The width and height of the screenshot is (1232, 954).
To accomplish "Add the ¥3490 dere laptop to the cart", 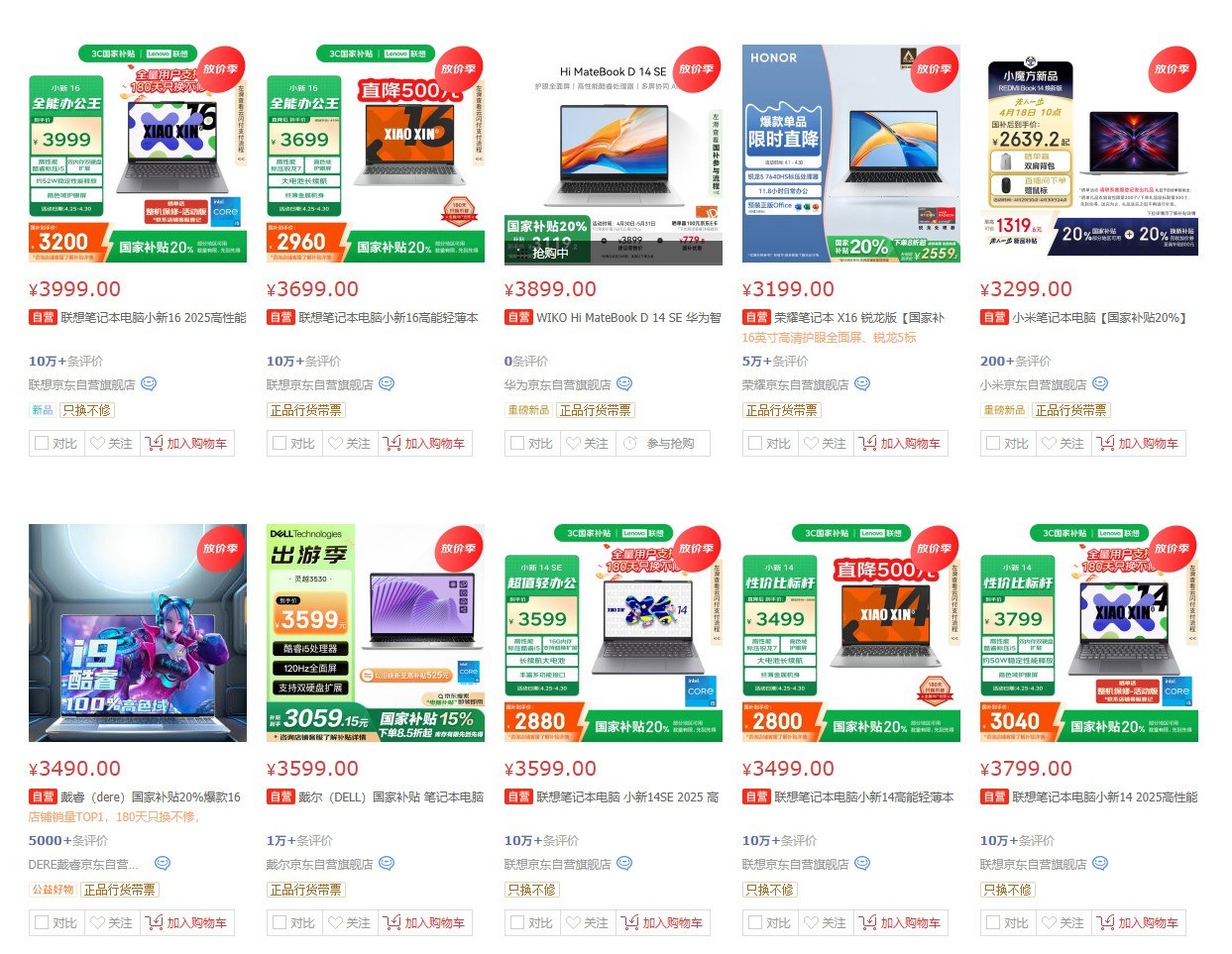I will [186, 922].
